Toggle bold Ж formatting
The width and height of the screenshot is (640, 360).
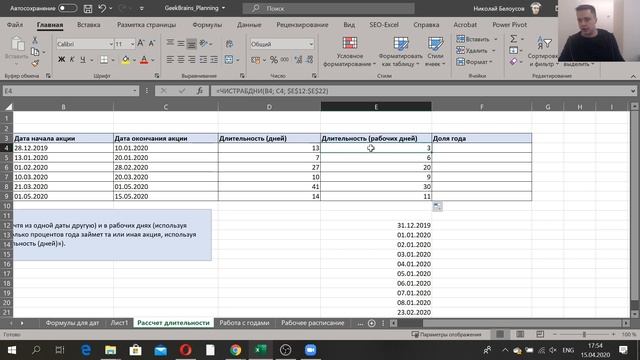pyautogui.click(x=61, y=60)
